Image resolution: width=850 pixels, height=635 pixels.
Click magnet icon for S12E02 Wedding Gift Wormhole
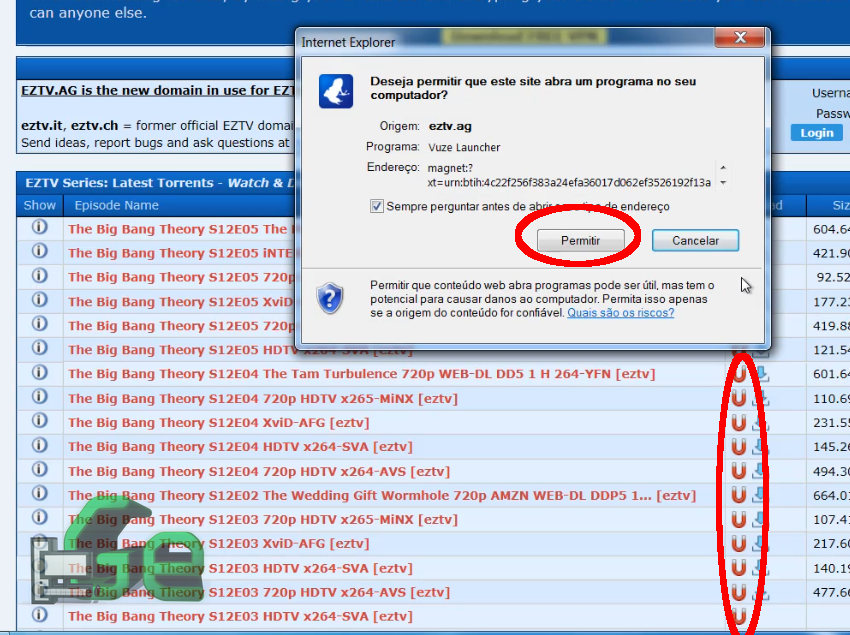(739, 495)
